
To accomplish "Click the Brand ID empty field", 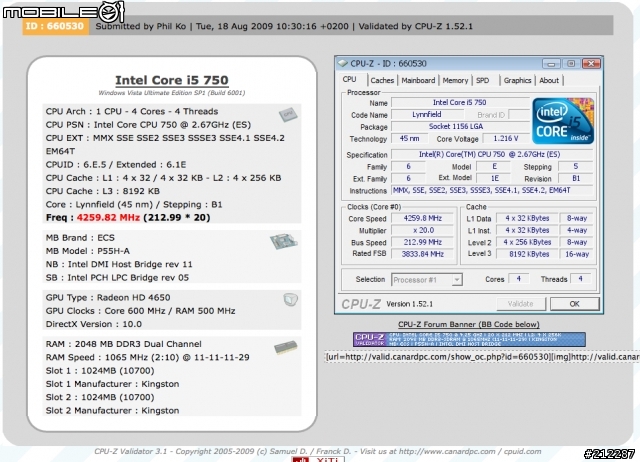I will (x=519, y=115).
